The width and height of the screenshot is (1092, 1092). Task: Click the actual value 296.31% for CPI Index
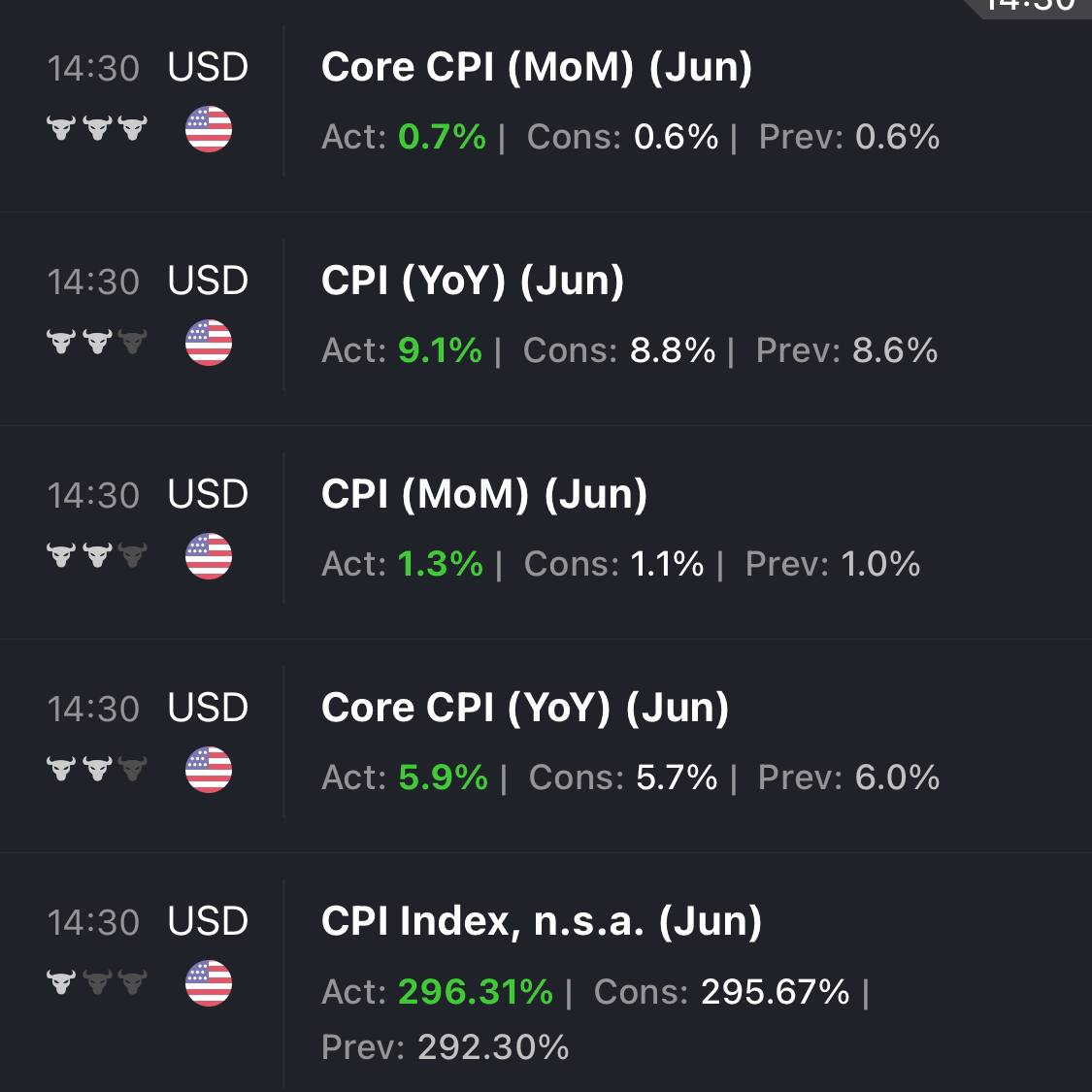pos(476,992)
